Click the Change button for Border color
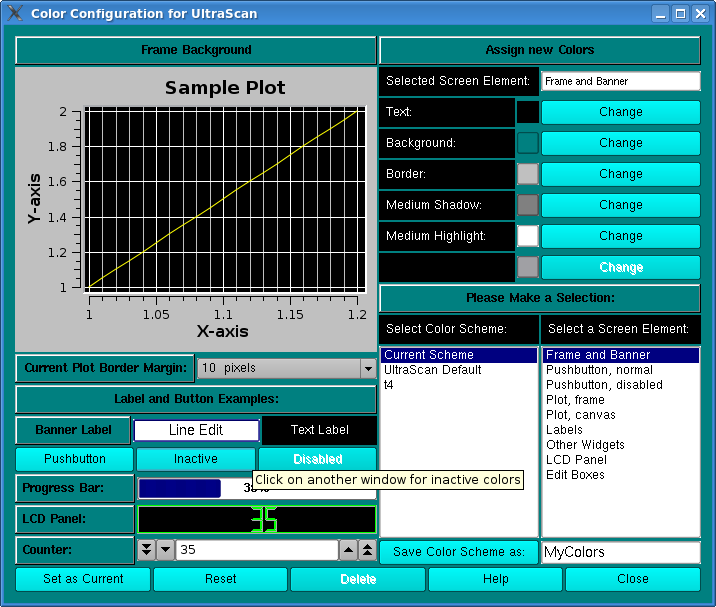Screen dimensions: 716x607 click(621, 174)
